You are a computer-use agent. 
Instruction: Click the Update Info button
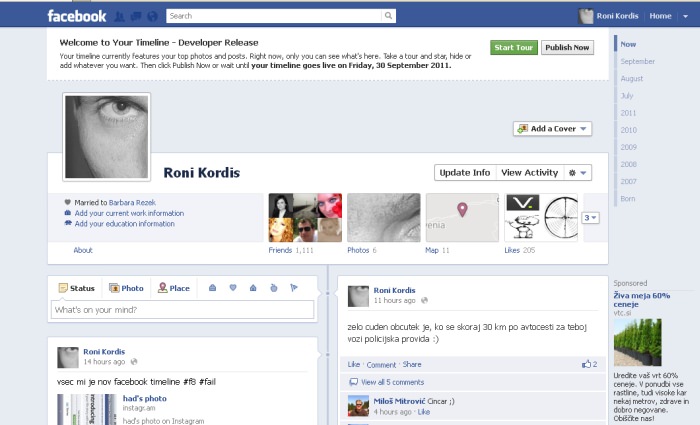[465, 173]
